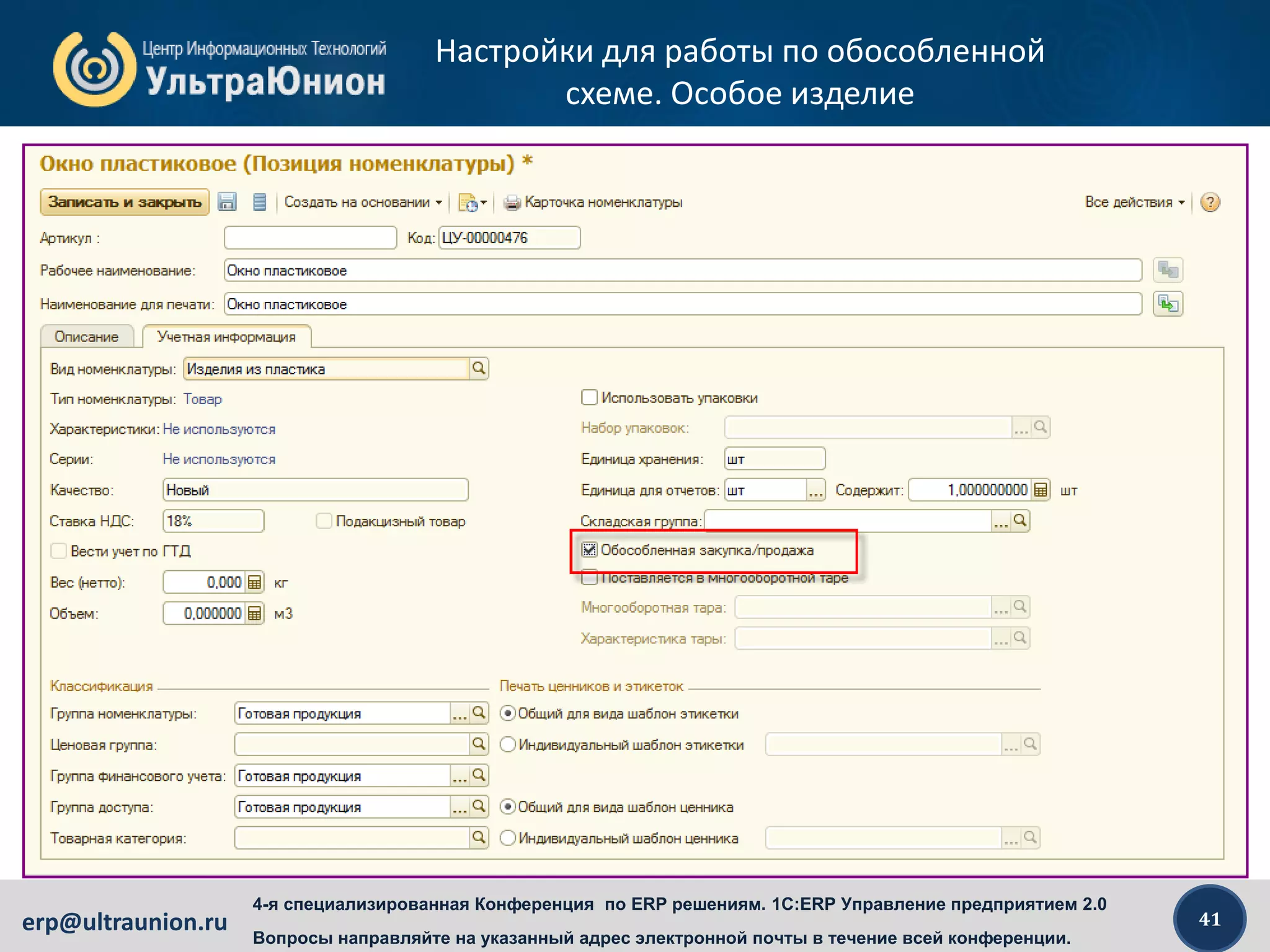Click ellipsis selector in Группа финансового учета
The height and width of the screenshot is (952, 1270).
click(460, 775)
